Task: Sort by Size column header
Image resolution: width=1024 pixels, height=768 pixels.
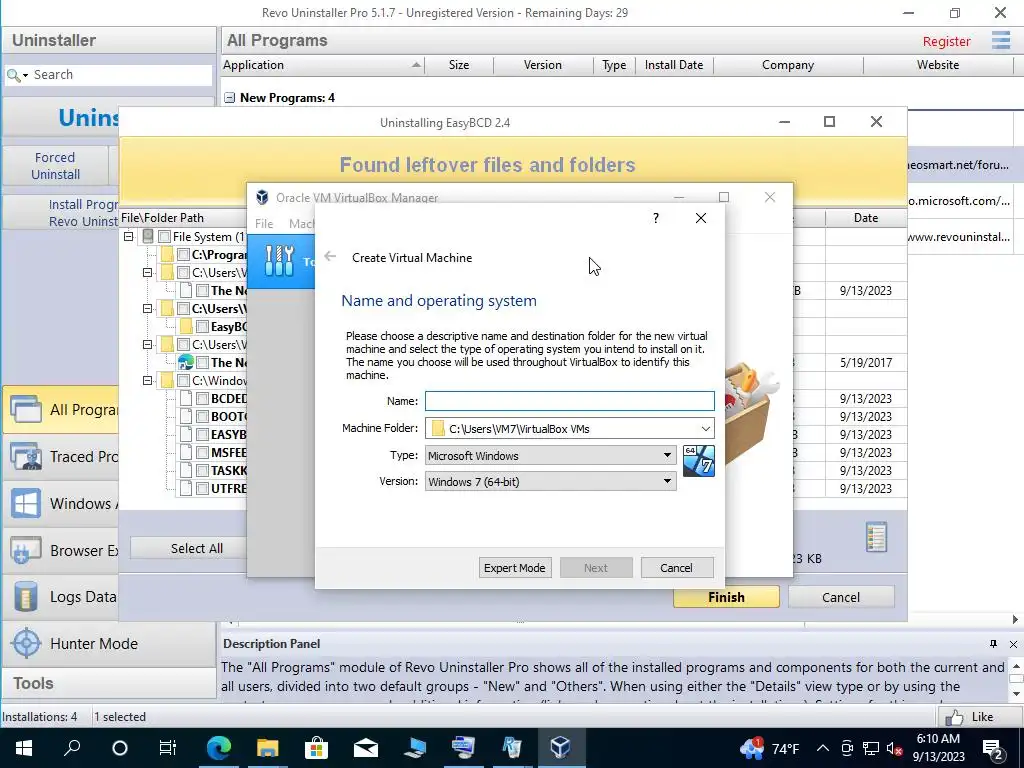Action: click(458, 65)
